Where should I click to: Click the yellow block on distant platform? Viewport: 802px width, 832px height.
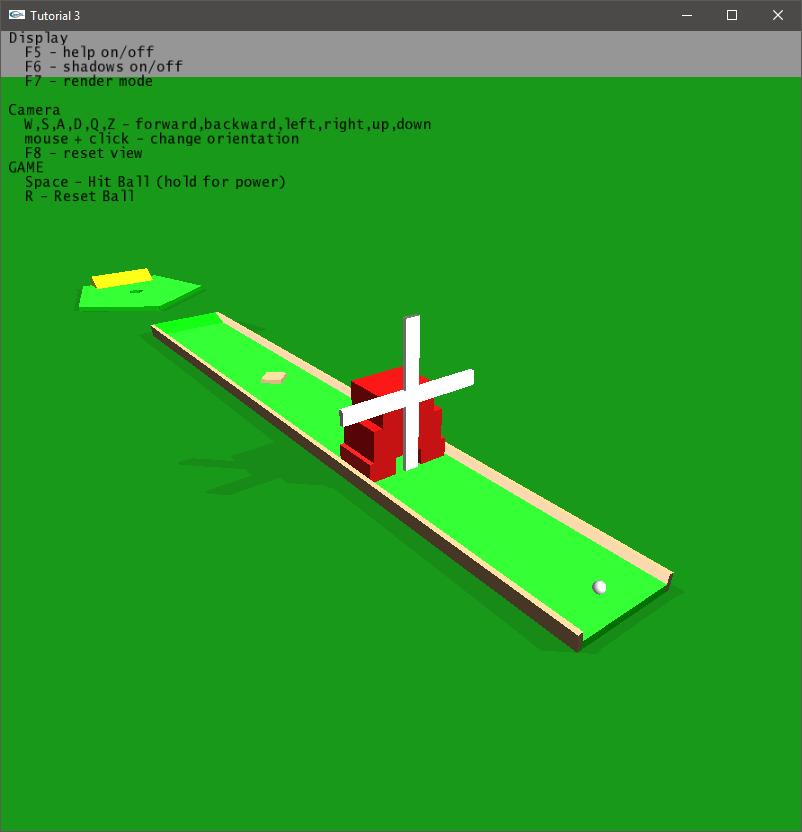point(122,278)
